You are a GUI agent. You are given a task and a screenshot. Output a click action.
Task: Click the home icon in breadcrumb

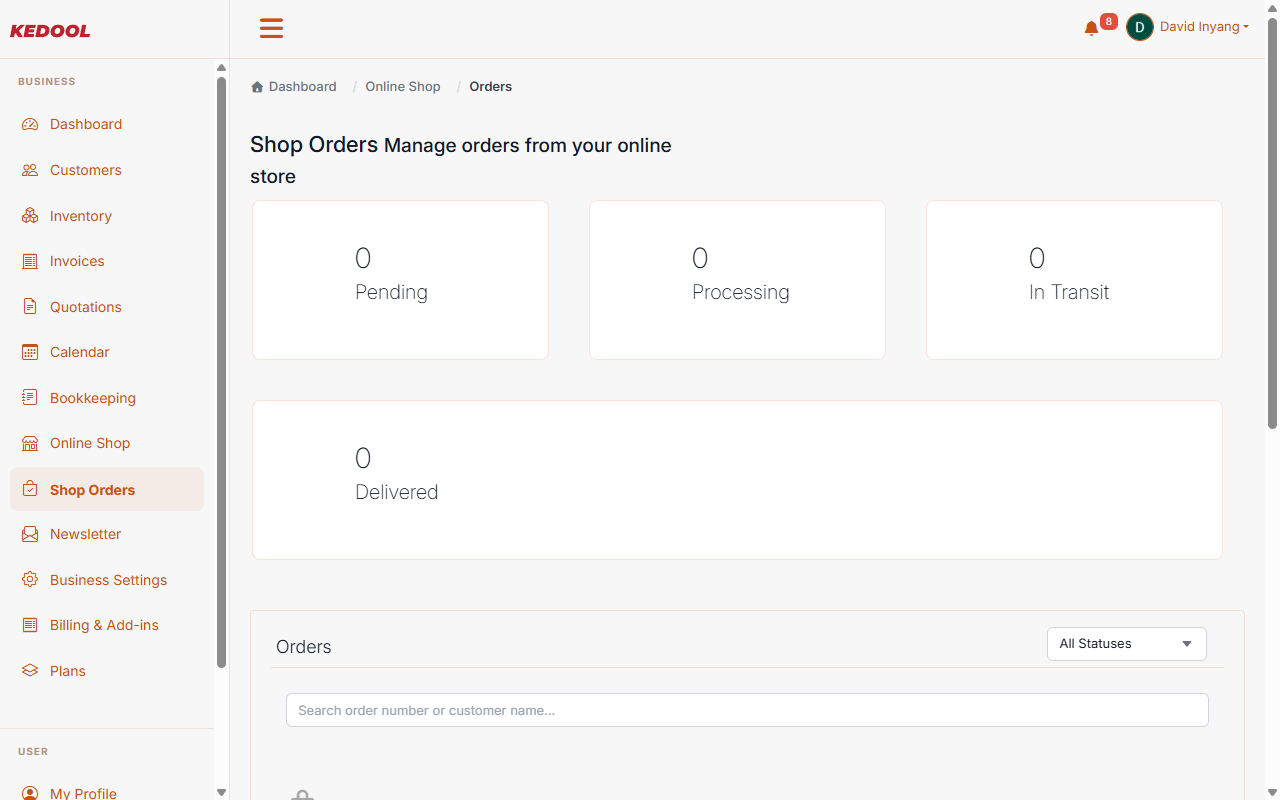coord(257,87)
